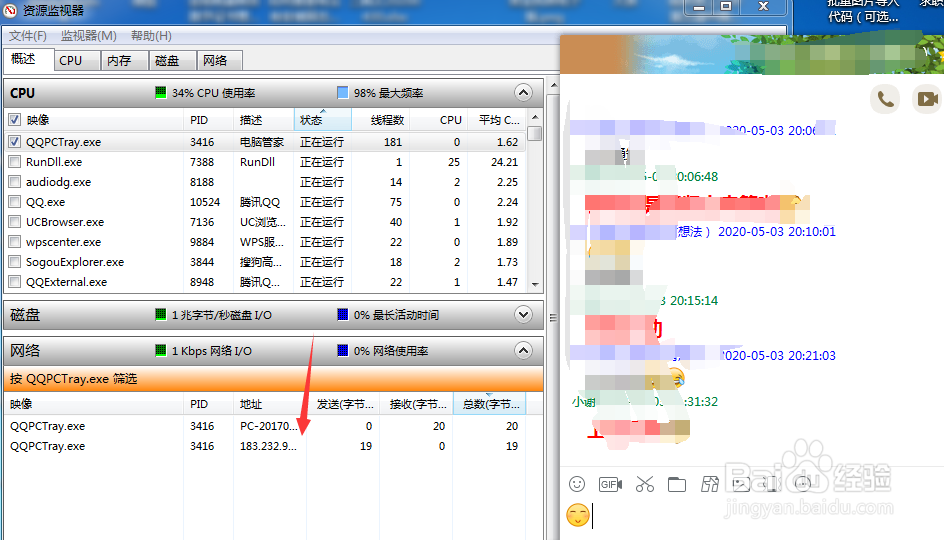Click the CPU column header in process table
This screenshot has height=540, width=944.
coord(439,120)
